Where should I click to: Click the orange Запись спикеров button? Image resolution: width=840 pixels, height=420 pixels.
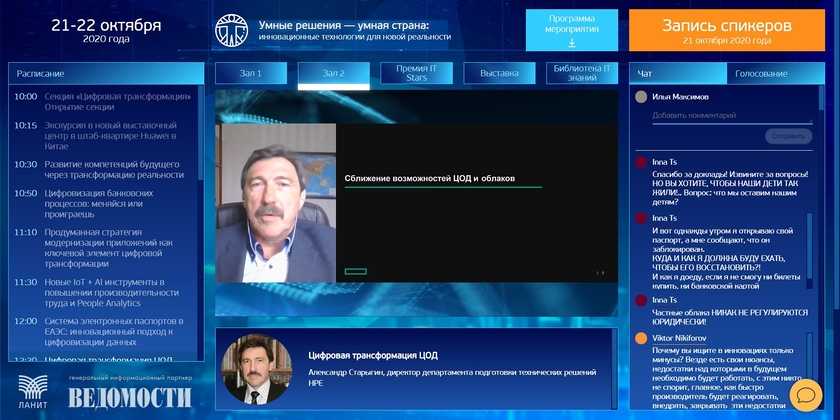pyautogui.click(x=726, y=30)
